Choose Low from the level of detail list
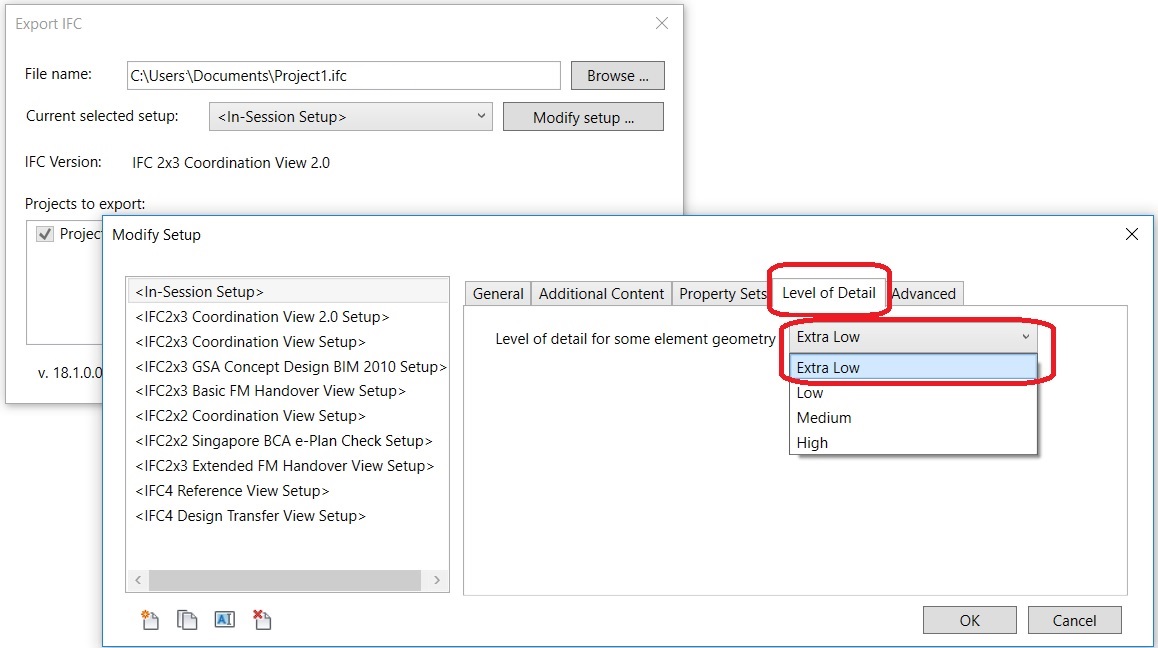The image size is (1158, 648). [809, 392]
